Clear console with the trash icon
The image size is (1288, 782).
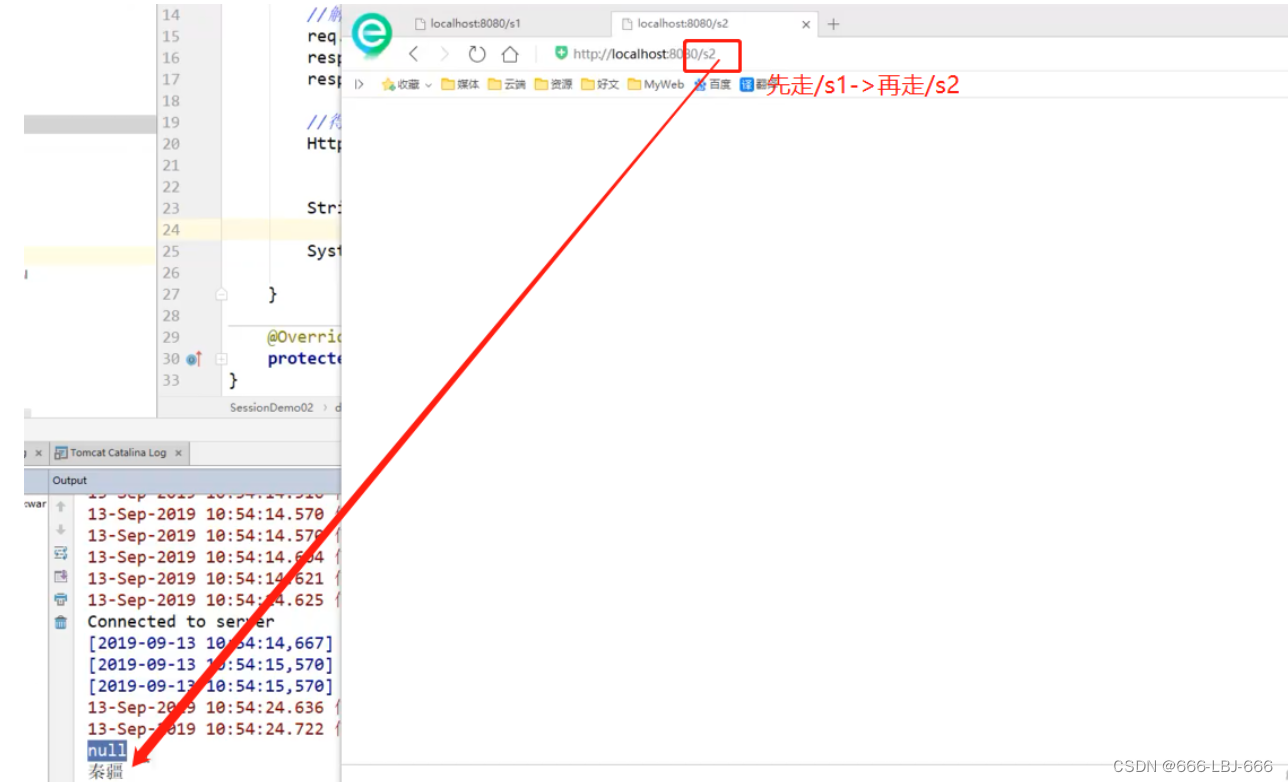(x=61, y=622)
